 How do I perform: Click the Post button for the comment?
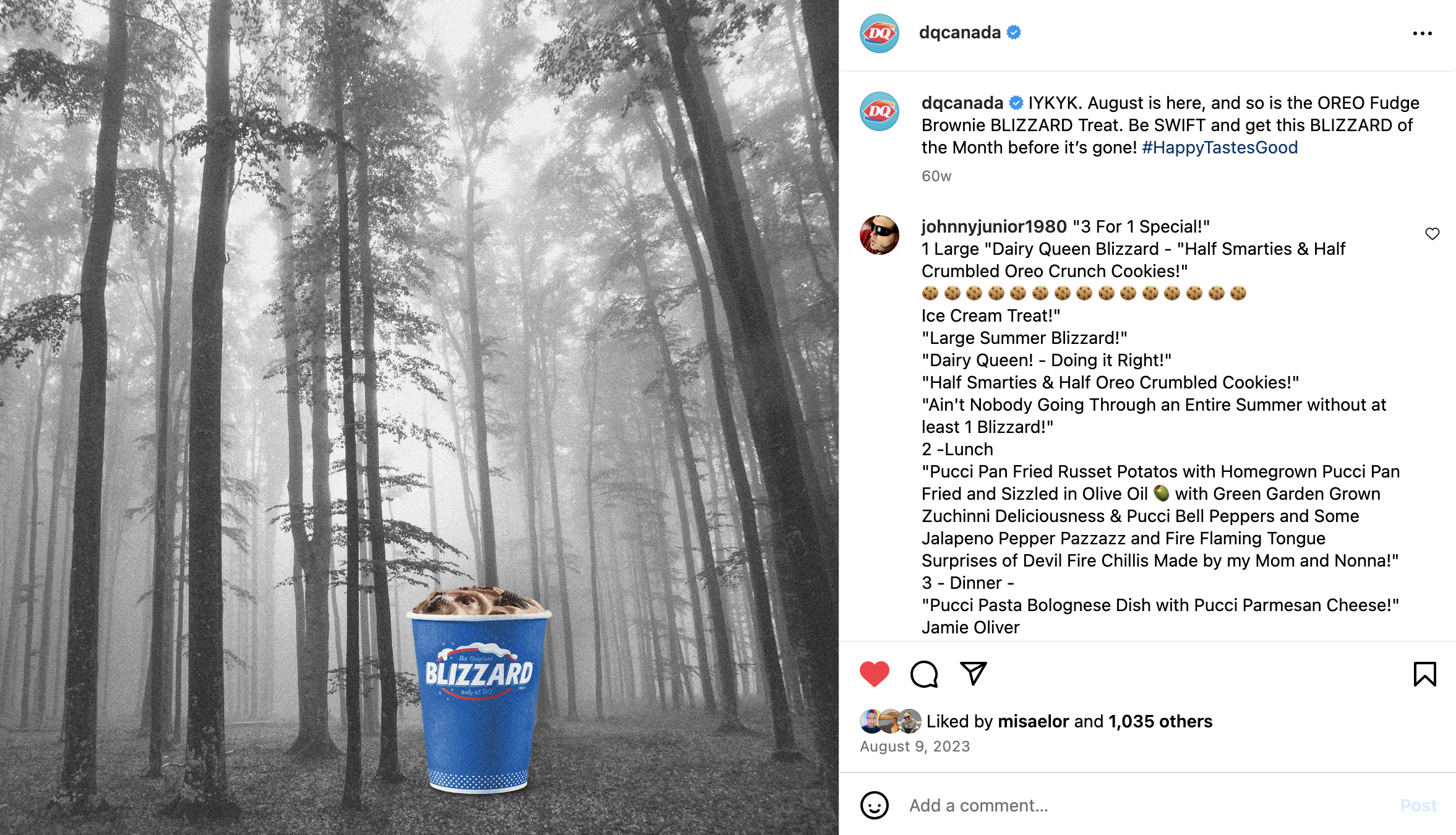[x=1418, y=805]
